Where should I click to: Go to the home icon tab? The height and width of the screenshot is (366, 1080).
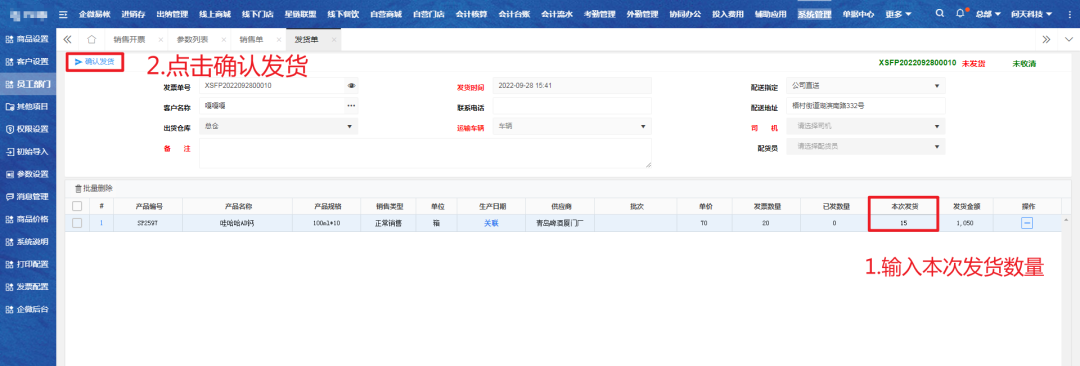(91, 40)
